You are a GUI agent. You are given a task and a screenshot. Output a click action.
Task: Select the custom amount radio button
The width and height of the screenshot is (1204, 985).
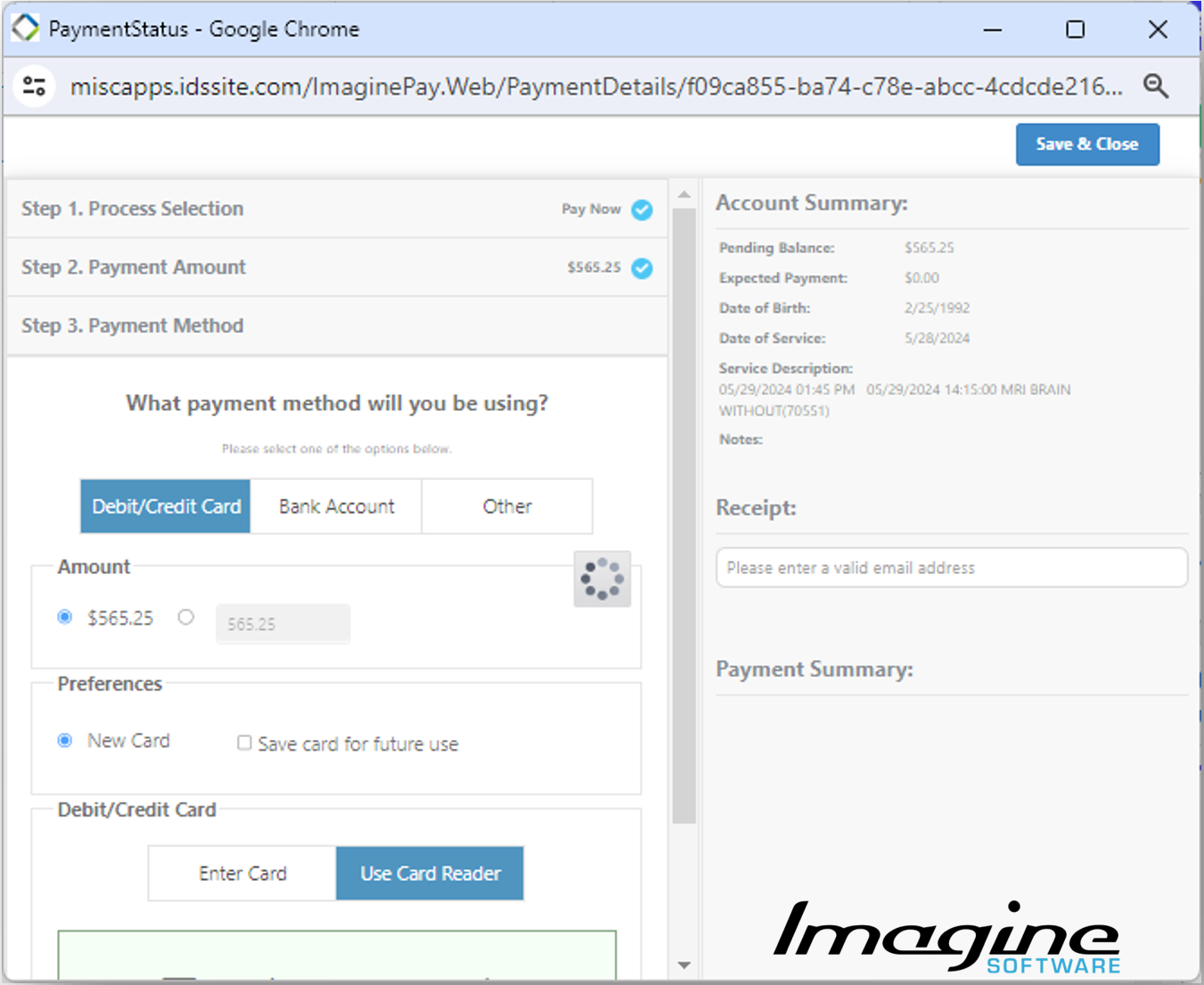click(x=185, y=617)
